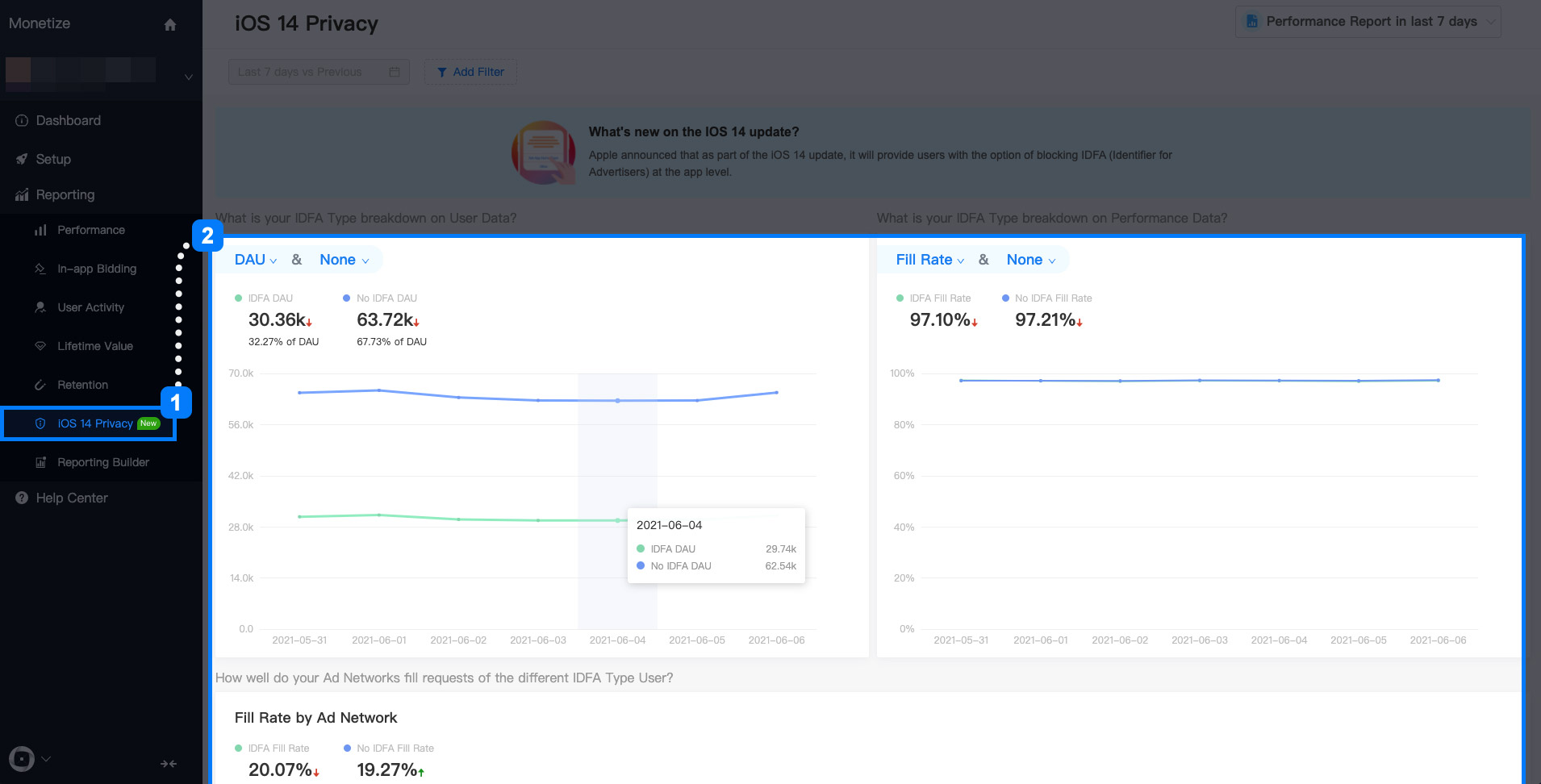
Task: Open the Performance Report in last 7 days dropdown
Action: tap(1367, 21)
